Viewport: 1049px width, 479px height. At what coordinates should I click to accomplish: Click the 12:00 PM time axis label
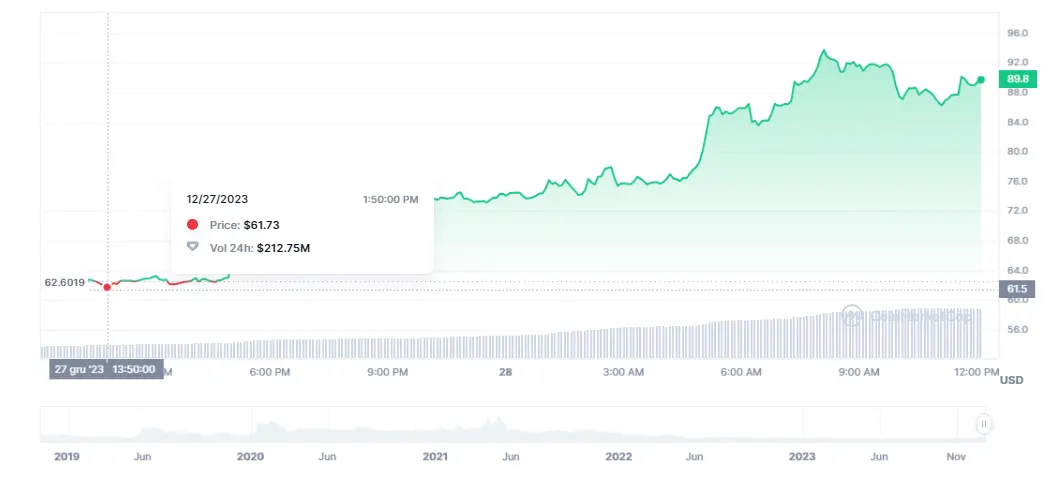click(976, 372)
